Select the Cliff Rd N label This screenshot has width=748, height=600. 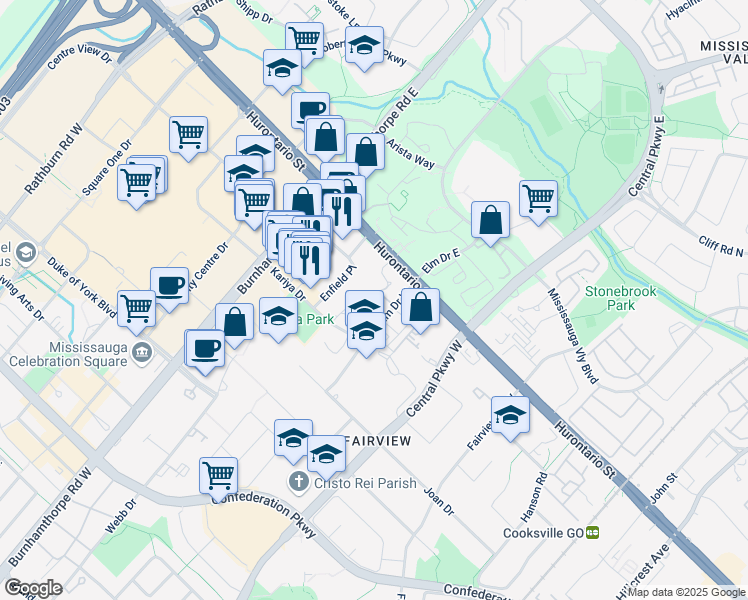tap(721, 246)
